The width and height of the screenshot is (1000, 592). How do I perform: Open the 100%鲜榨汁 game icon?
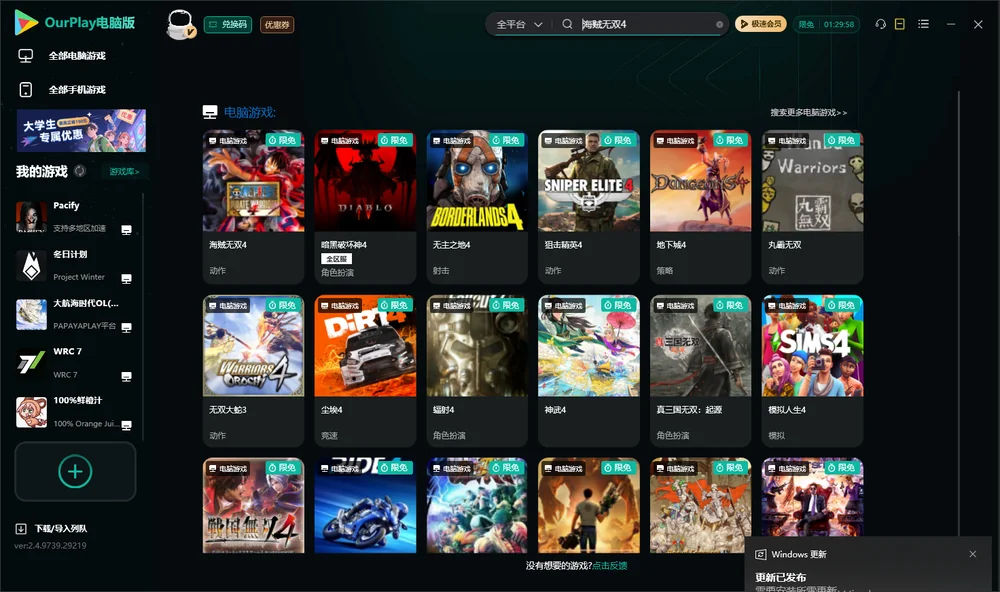point(31,412)
